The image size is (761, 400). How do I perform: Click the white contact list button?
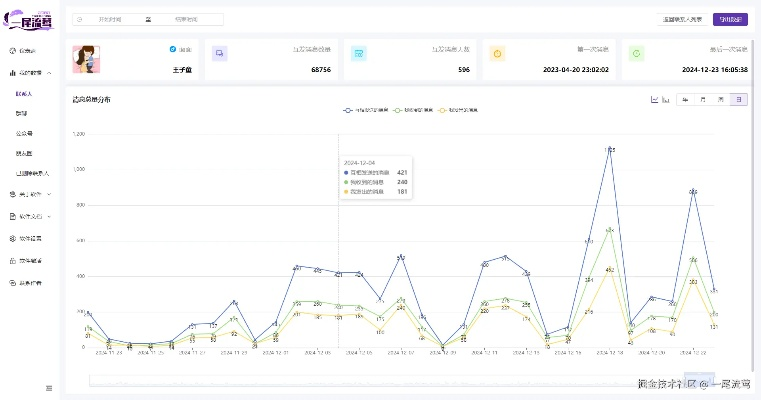click(x=681, y=19)
